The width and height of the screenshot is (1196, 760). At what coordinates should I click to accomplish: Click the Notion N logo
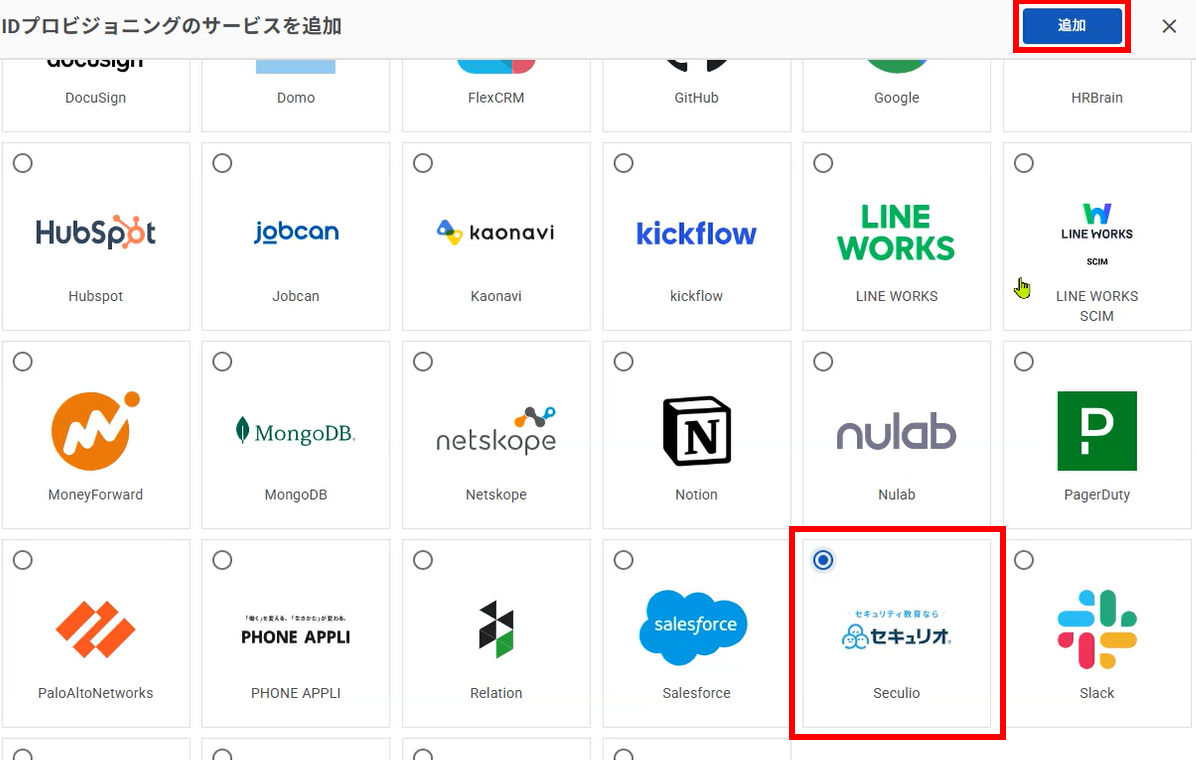(x=696, y=430)
